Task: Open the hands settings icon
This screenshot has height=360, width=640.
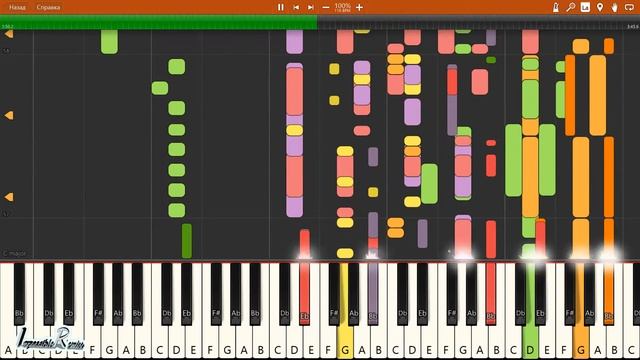Action: [614, 7]
